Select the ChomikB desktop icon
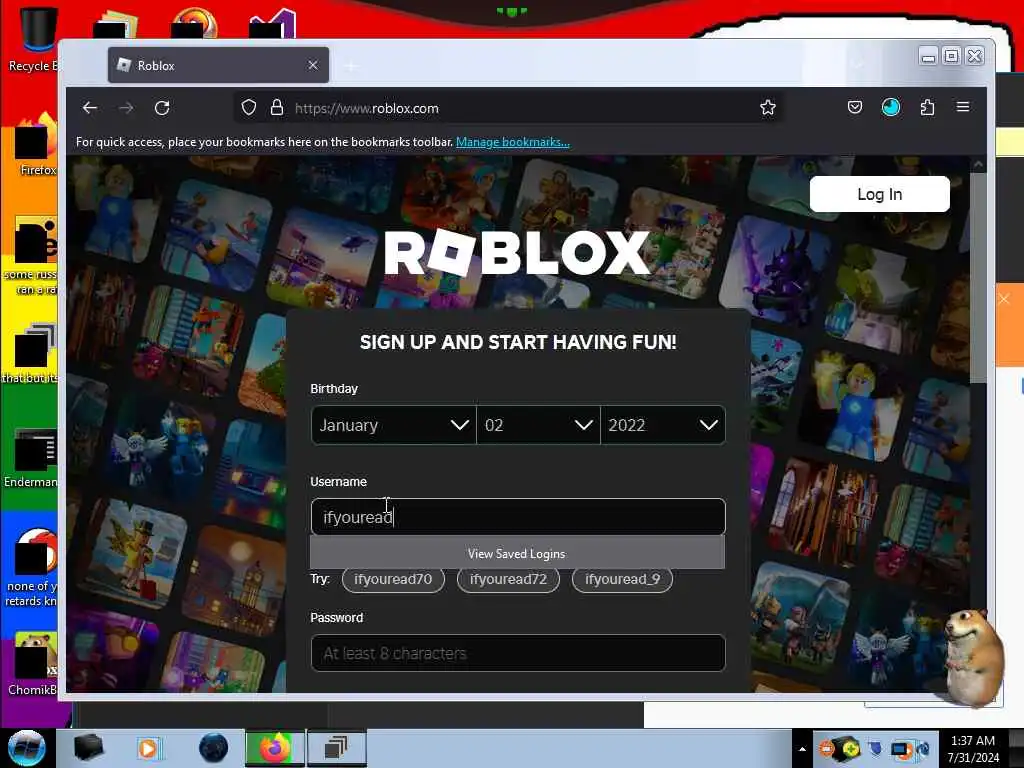1024x768 pixels. [33, 663]
